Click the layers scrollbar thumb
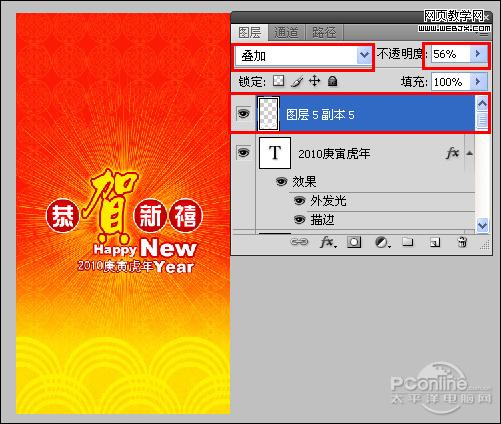The height and width of the screenshot is (424, 501). 482,120
